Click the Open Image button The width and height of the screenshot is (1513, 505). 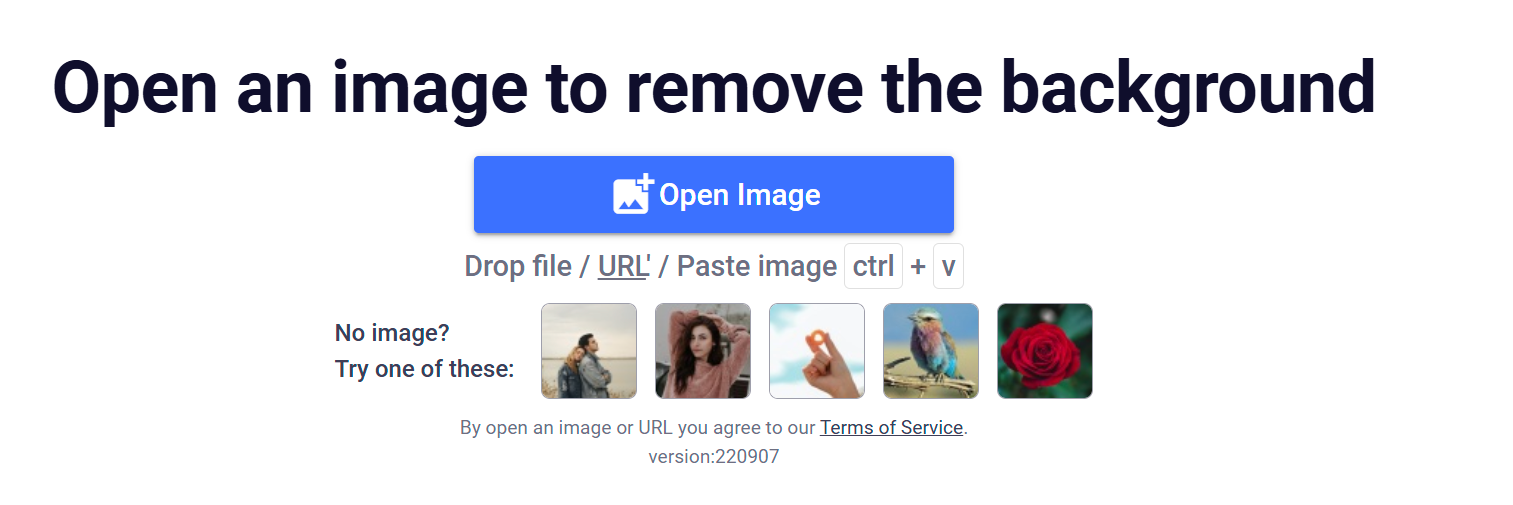pyautogui.click(x=713, y=194)
